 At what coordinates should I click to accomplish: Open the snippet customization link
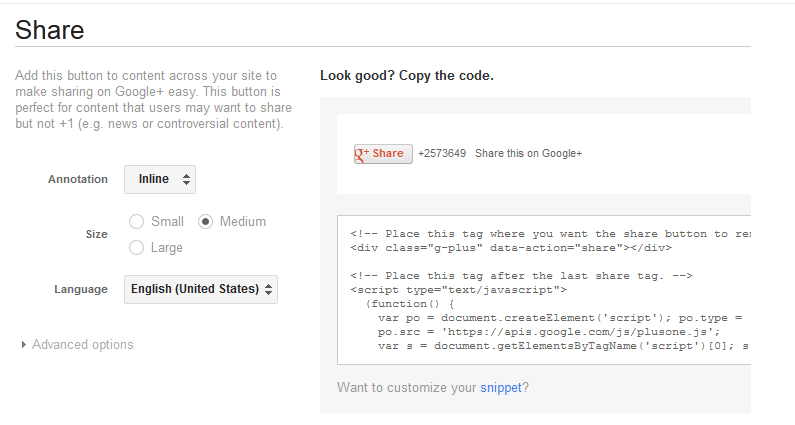[x=501, y=387]
